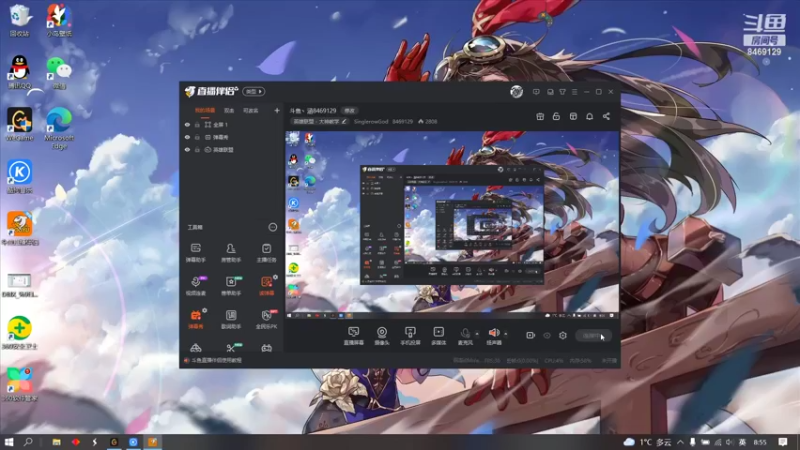Add a 摄像头 camera source
This screenshot has width=800, height=450.
pos(382,336)
